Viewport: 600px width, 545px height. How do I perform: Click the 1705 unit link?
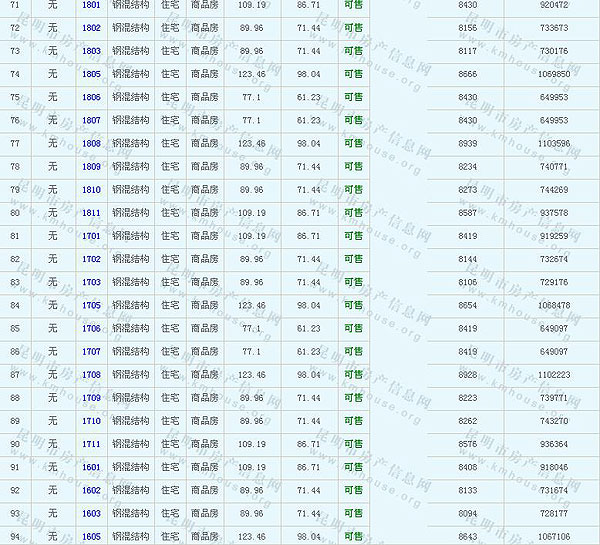pos(91,305)
